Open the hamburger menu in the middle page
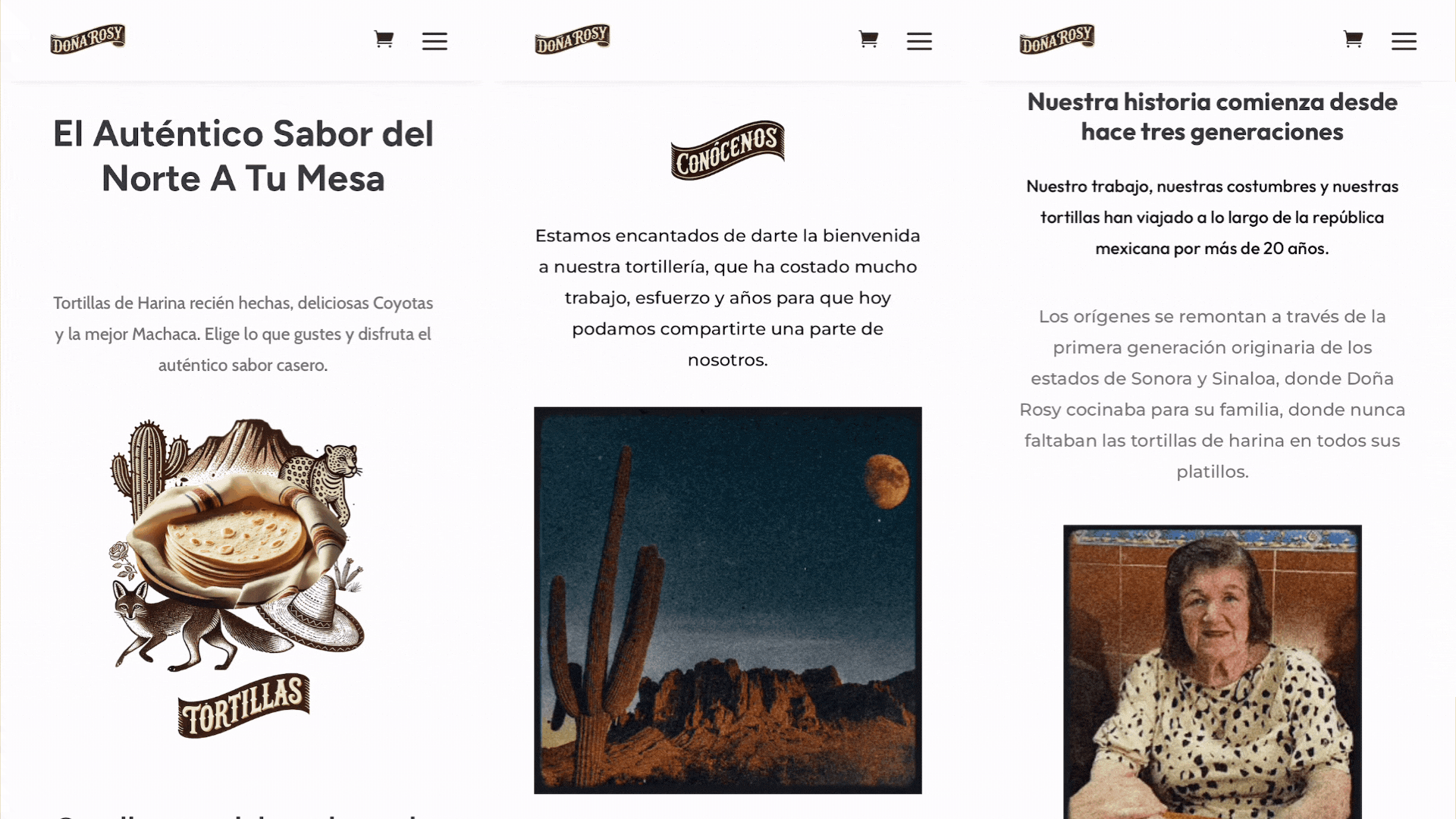The image size is (1456, 819). 919,41
